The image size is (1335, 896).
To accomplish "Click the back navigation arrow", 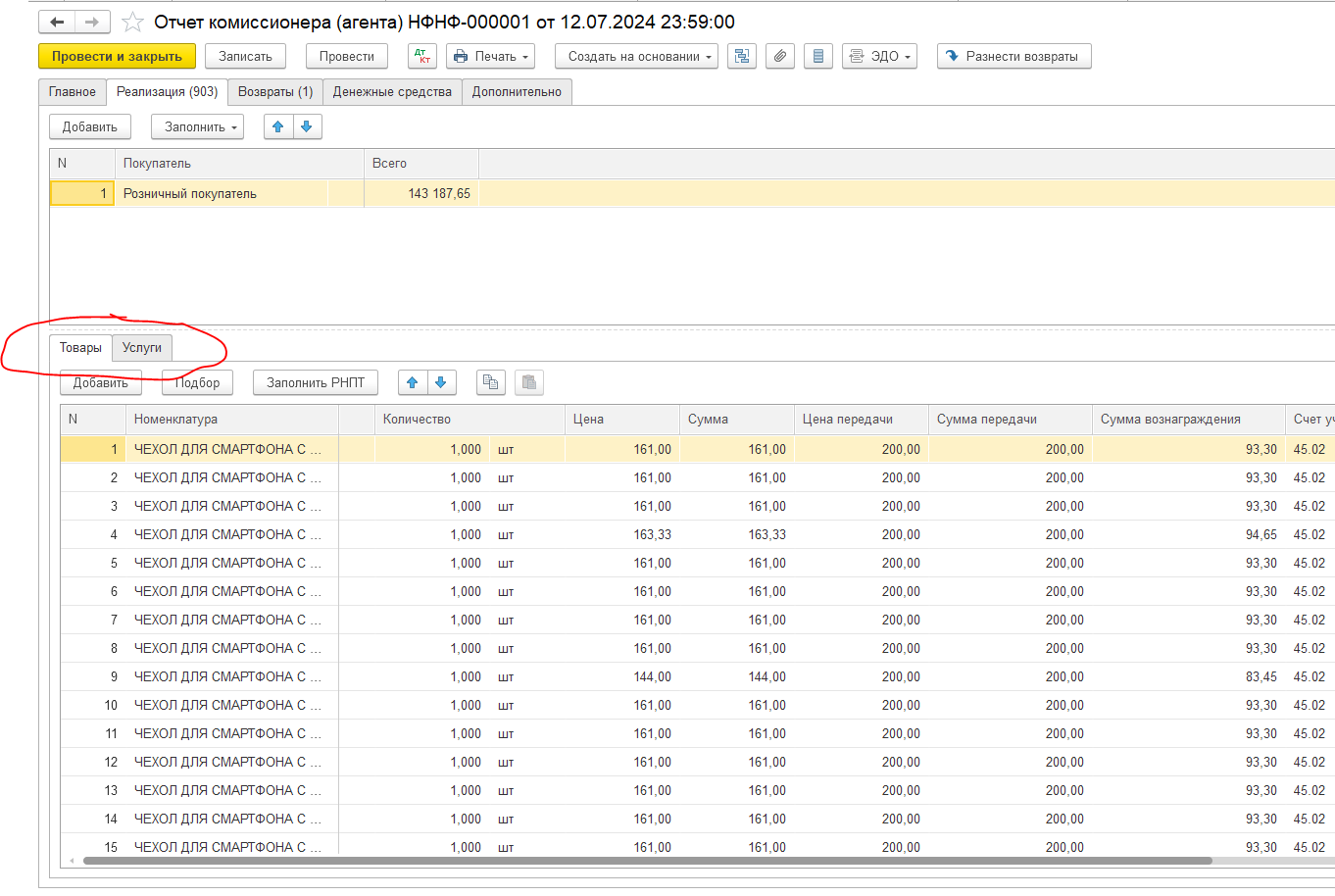I will click(x=57, y=22).
